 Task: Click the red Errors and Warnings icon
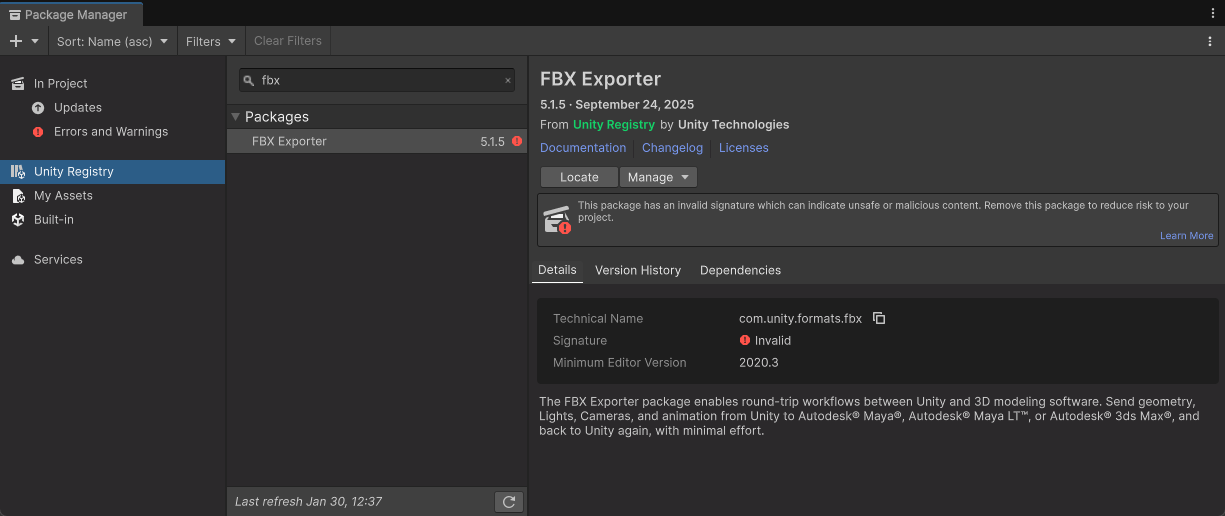point(38,131)
